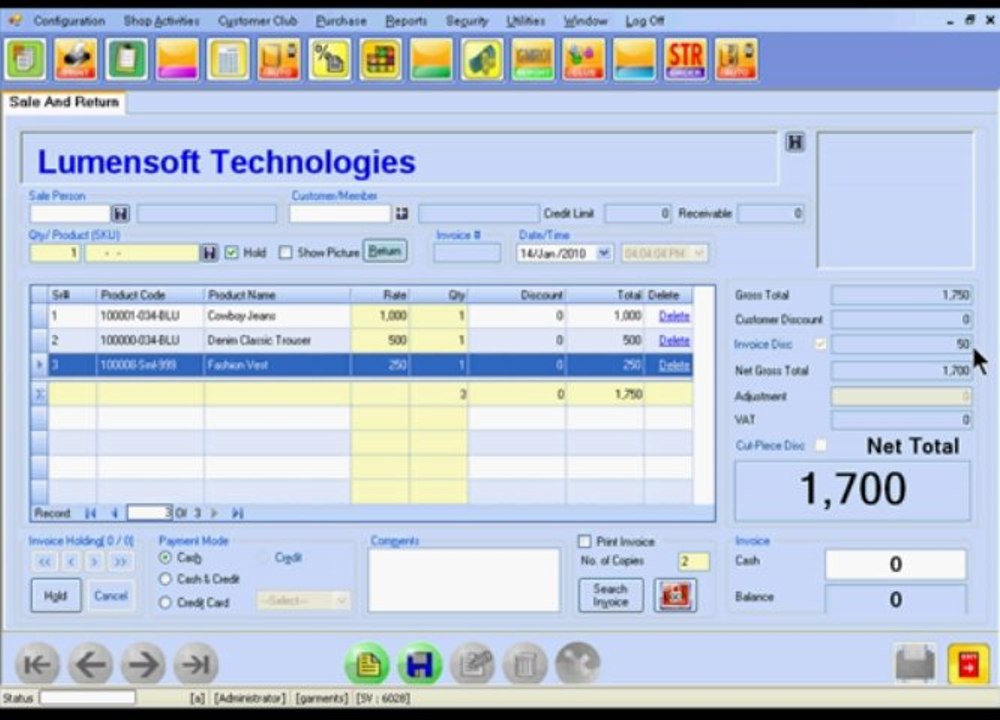
Task: Click the orange icon with purple stripe
Action: point(177,59)
